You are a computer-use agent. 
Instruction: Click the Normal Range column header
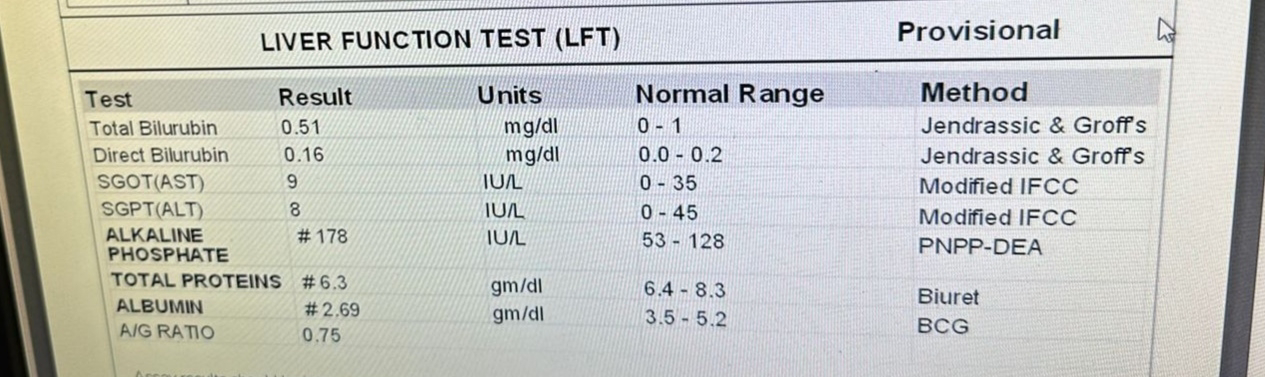pos(730,95)
